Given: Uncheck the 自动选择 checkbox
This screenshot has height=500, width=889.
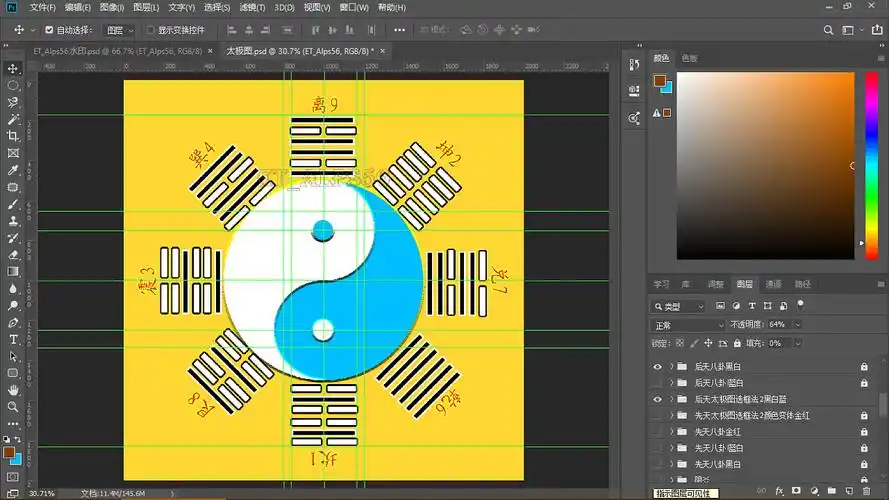Looking at the screenshot, I should coord(49,30).
